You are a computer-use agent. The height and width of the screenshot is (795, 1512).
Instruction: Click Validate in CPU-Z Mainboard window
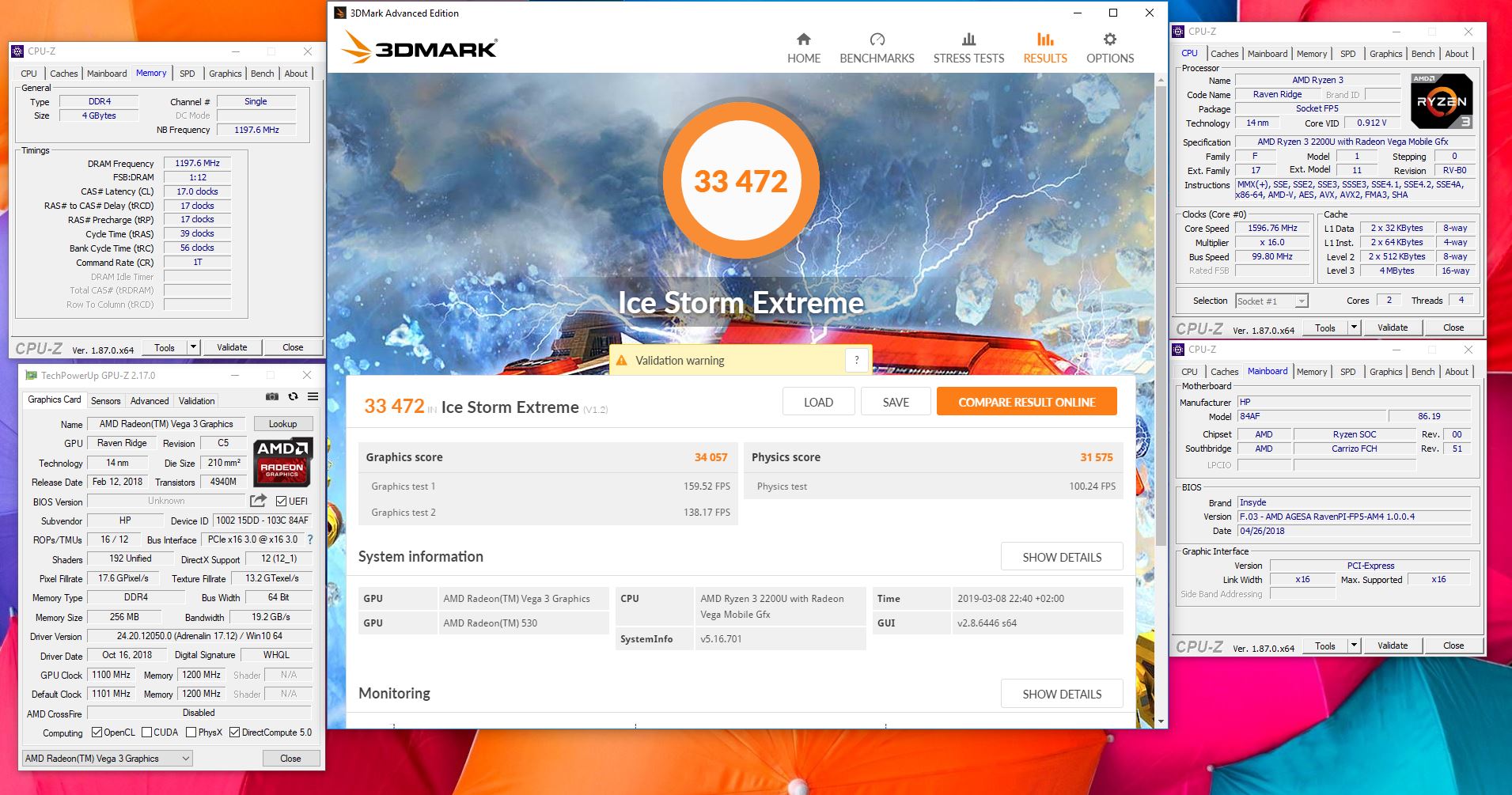tap(1393, 645)
